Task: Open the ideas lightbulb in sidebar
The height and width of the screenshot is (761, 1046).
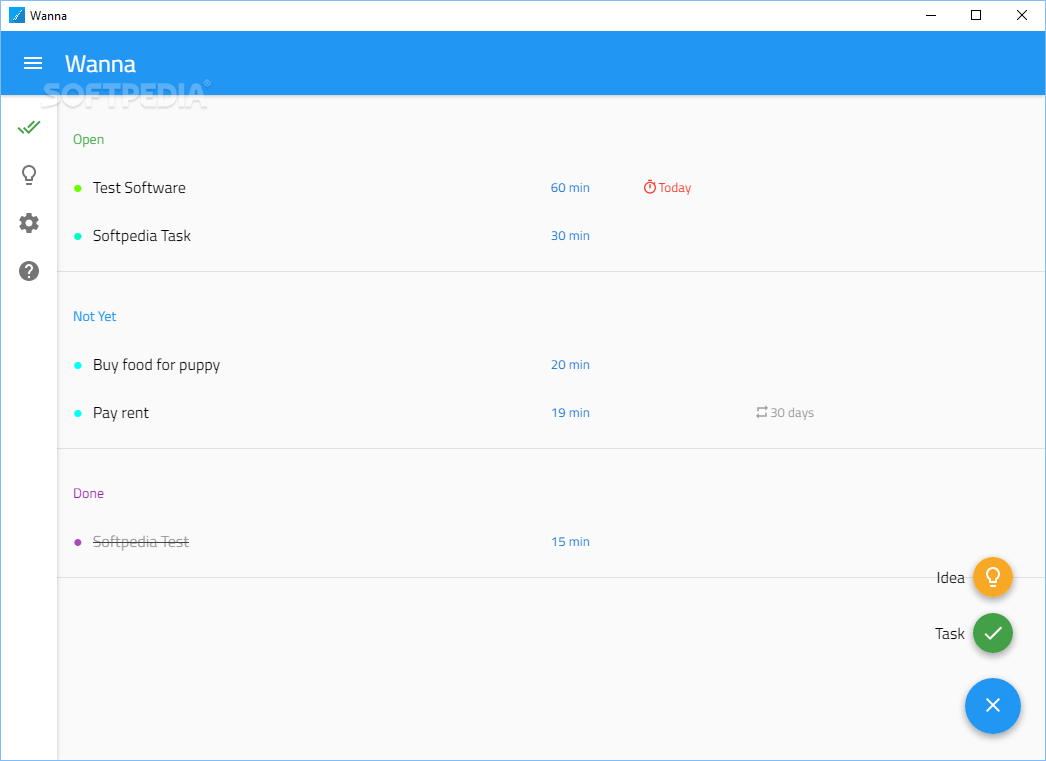Action: pos(29,175)
